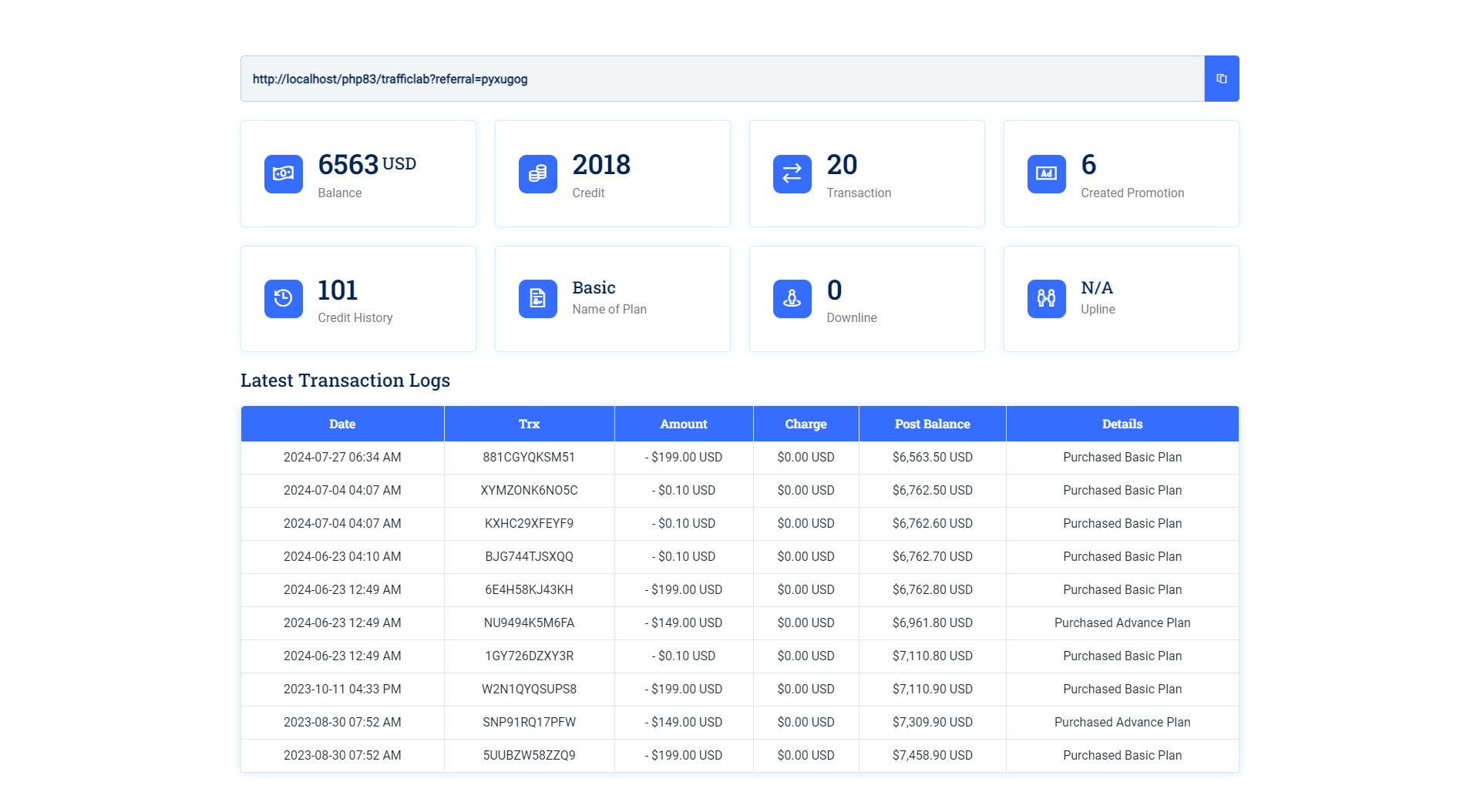Click the Basic plan name
Screen dimensions: 1480x812
point(594,288)
